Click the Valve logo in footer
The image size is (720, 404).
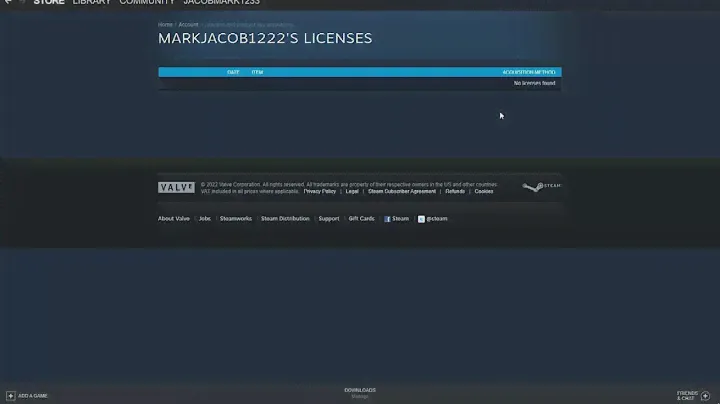[x=176, y=187]
